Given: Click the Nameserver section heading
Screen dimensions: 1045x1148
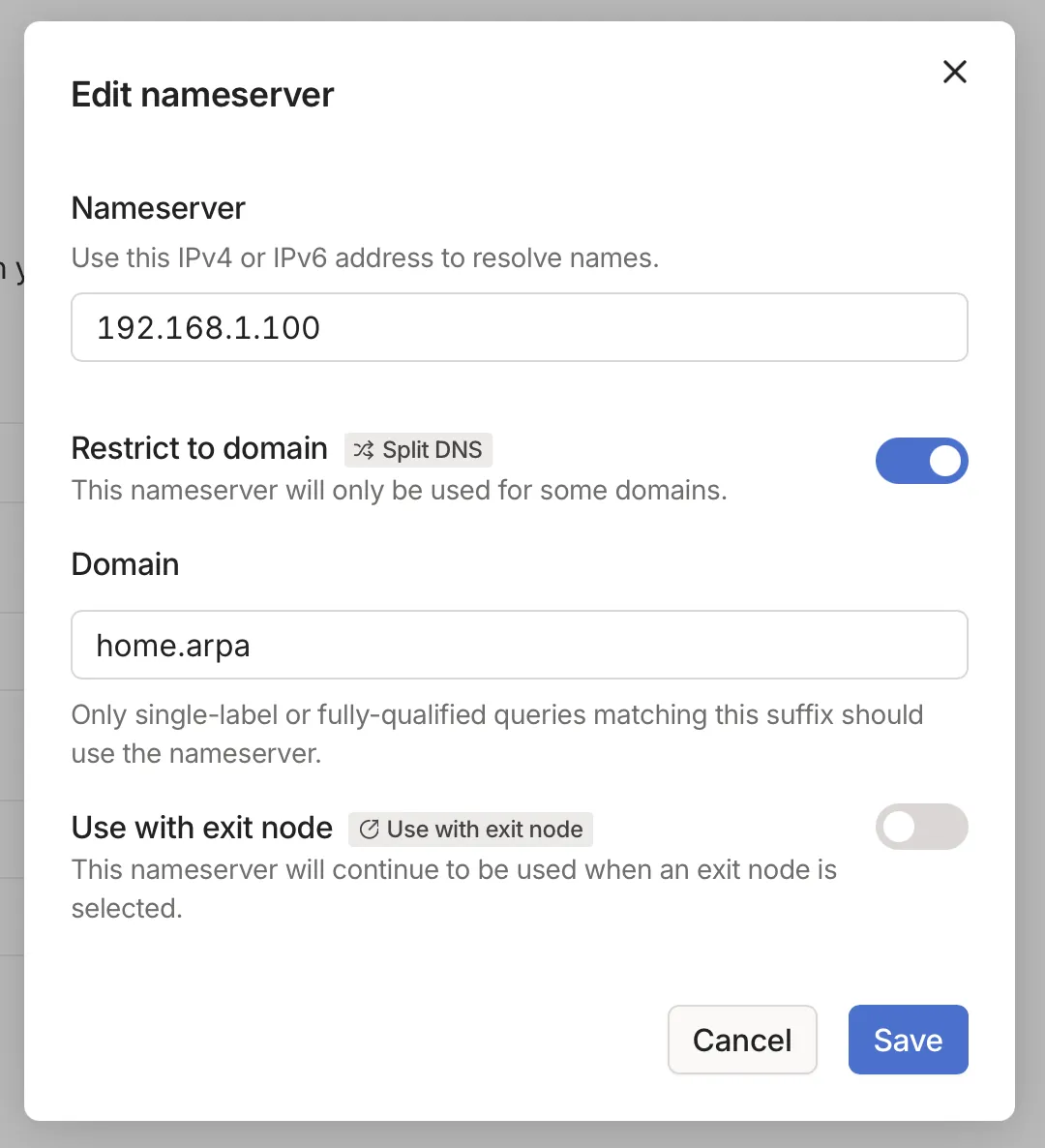Looking at the screenshot, I should click(x=158, y=208).
